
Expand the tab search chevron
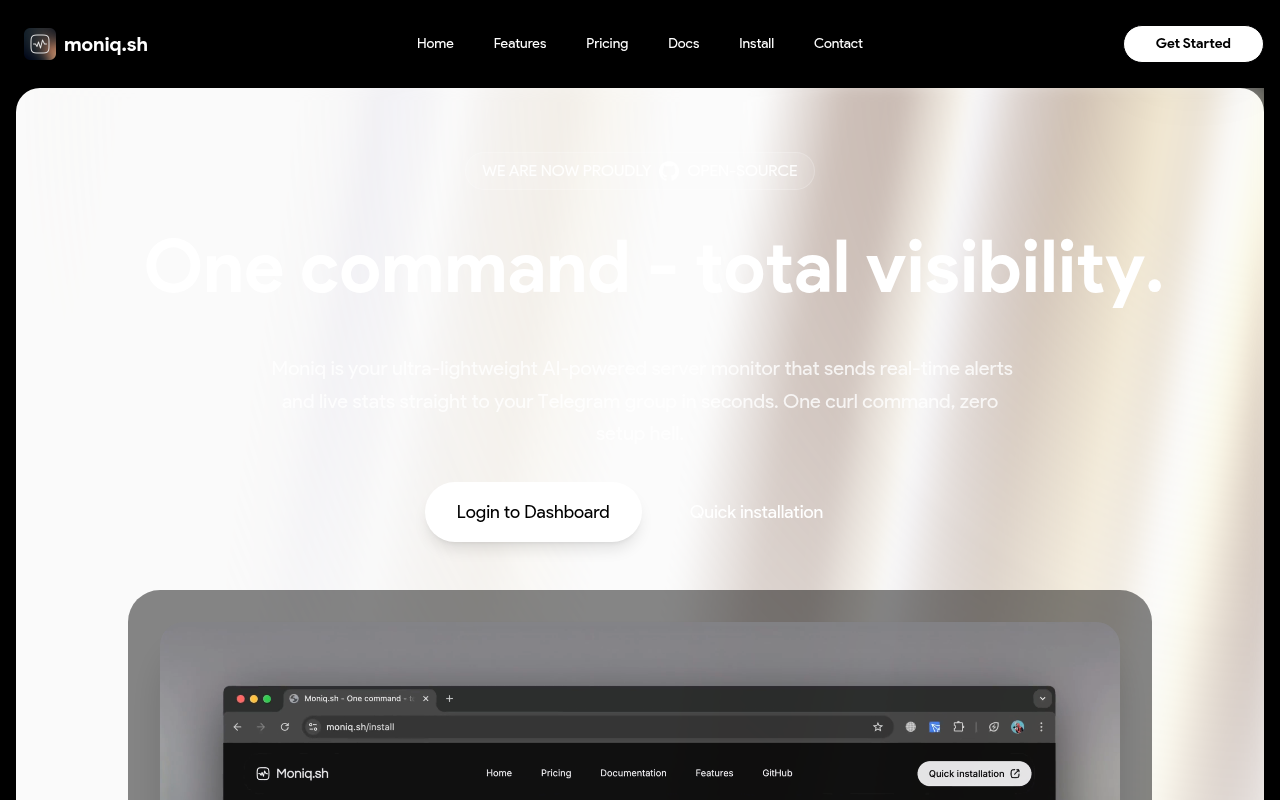1042,698
